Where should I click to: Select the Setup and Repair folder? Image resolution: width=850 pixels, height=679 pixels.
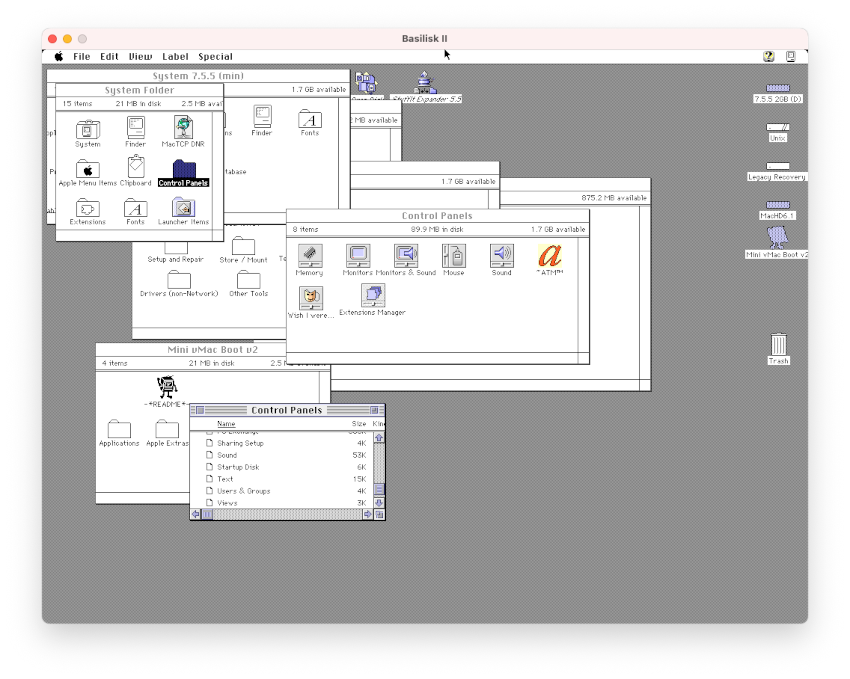176,249
